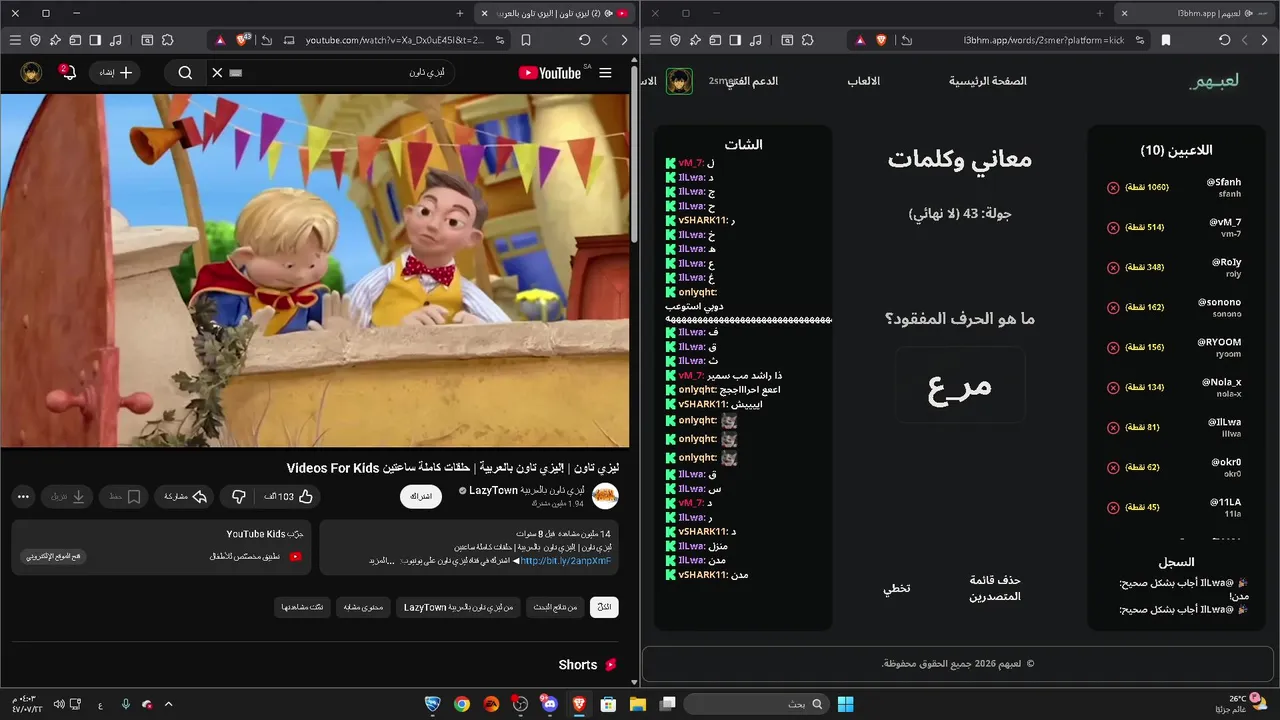This screenshot has width=1280, height=720.
Task: Toggle sidebar panel icon in YouTube window toolbar
Action: [x=95, y=40]
